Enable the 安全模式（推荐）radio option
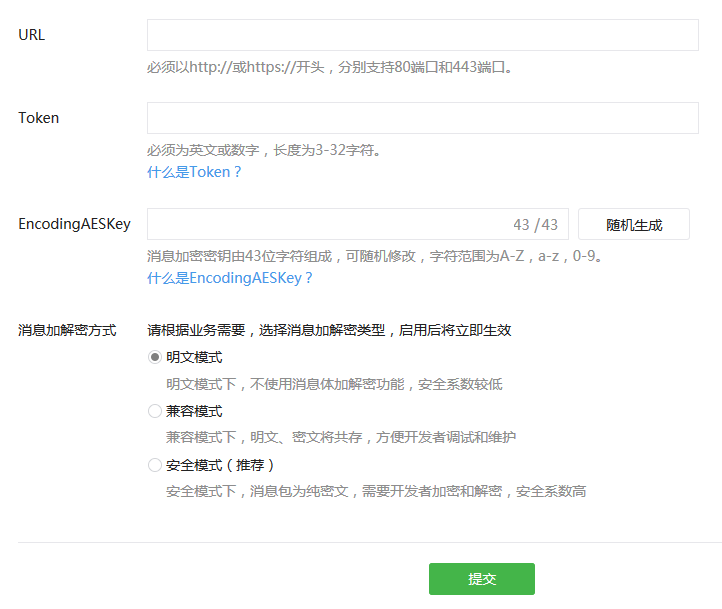 pos(155,465)
